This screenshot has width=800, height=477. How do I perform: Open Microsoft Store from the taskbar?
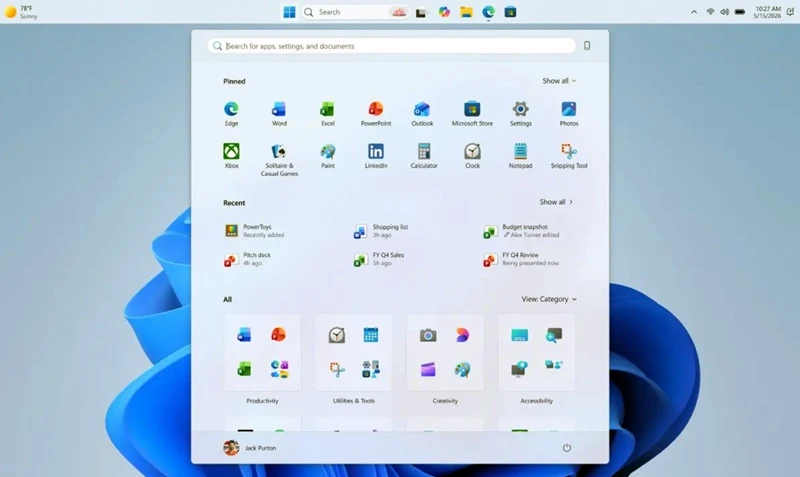(x=510, y=12)
